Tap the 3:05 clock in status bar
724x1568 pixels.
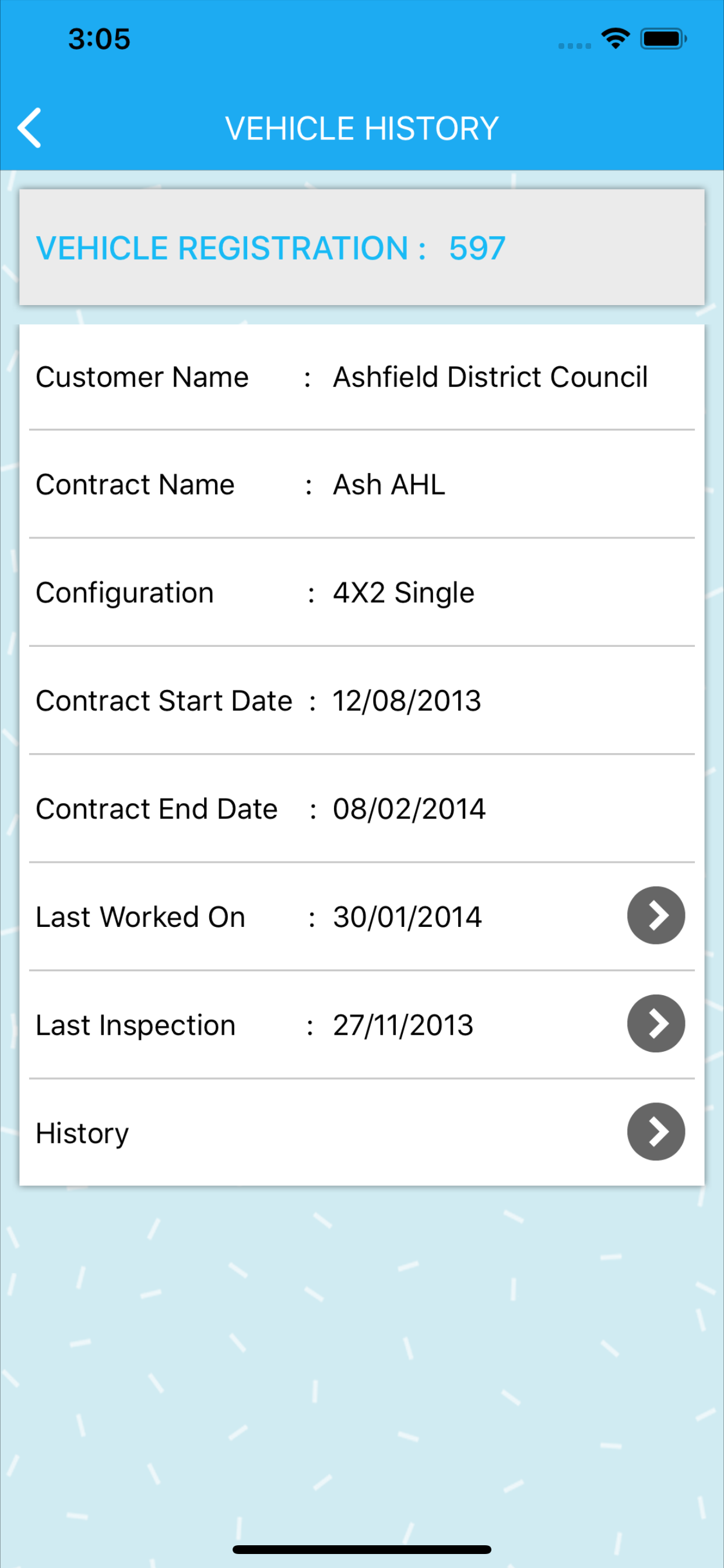(x=99, y=39)
